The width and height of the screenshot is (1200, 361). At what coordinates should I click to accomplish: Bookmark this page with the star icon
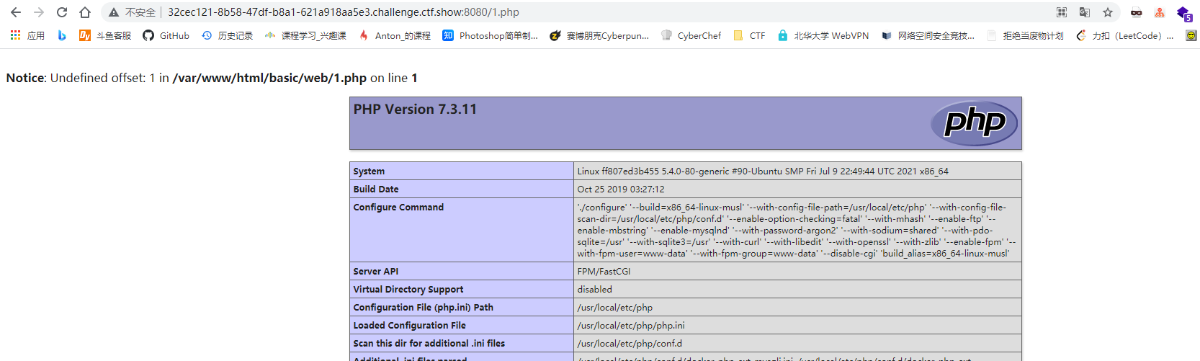tap(1108, 13)
